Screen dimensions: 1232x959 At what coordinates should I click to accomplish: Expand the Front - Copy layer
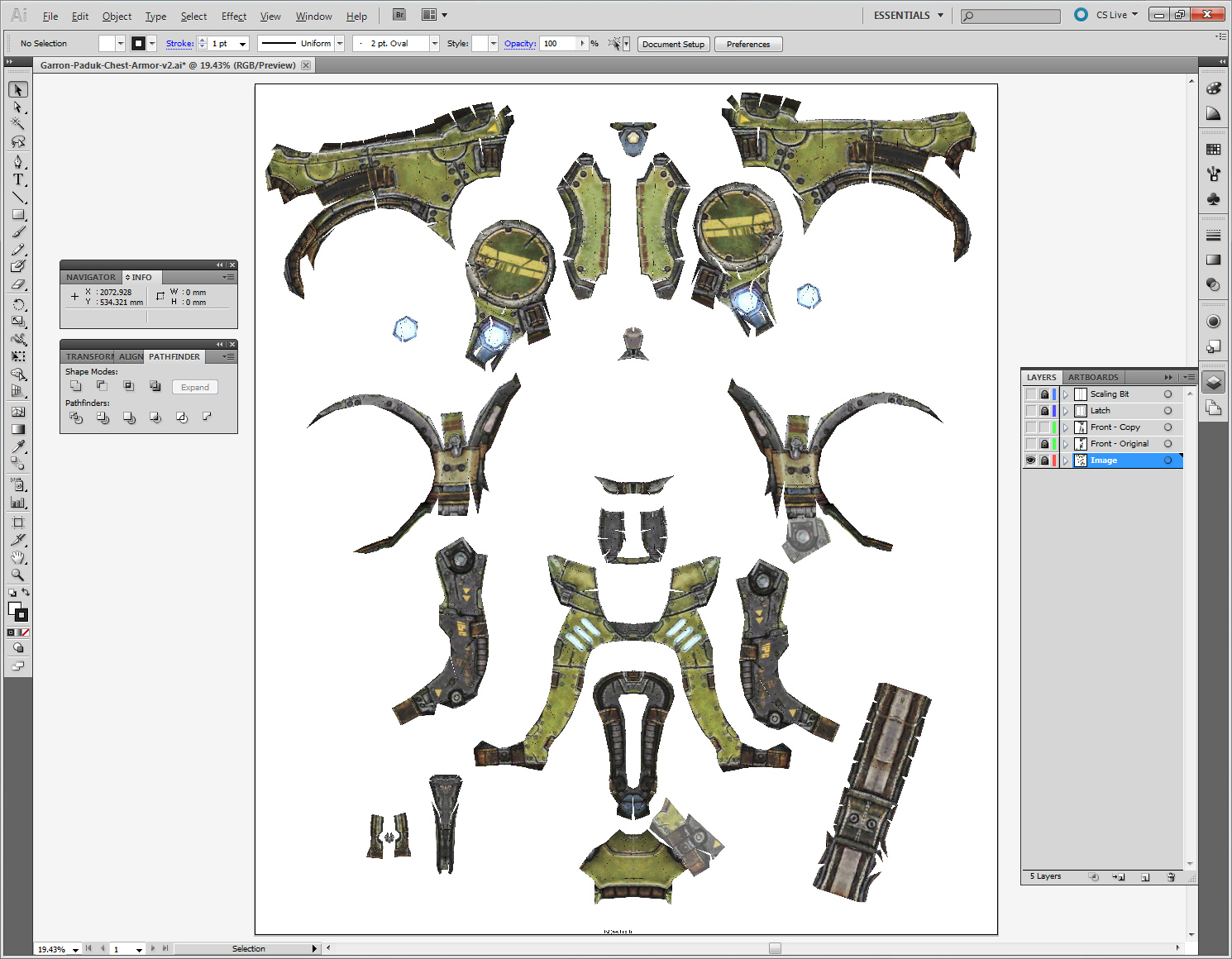(1066, 427)
